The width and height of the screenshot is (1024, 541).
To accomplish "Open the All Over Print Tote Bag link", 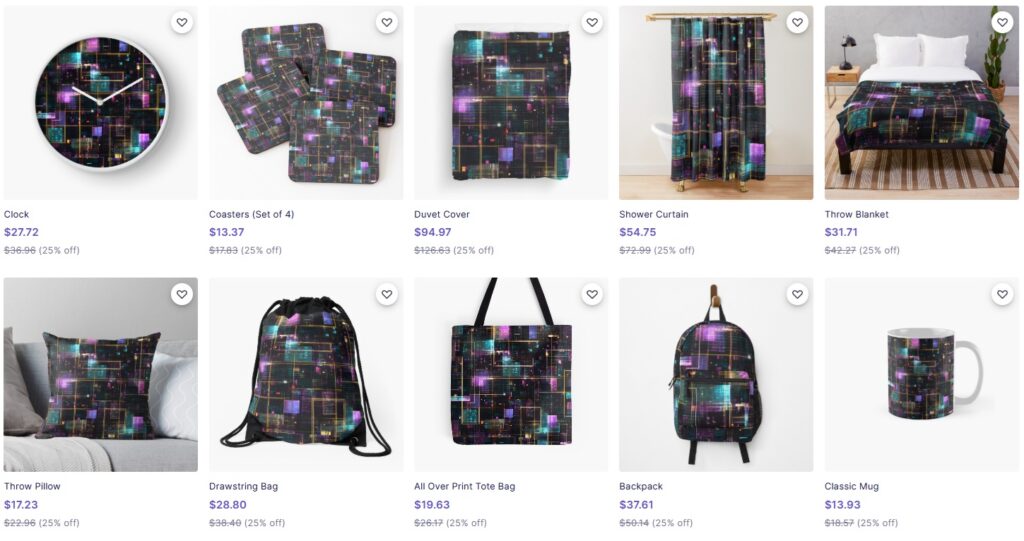I will tap(465, 486).
